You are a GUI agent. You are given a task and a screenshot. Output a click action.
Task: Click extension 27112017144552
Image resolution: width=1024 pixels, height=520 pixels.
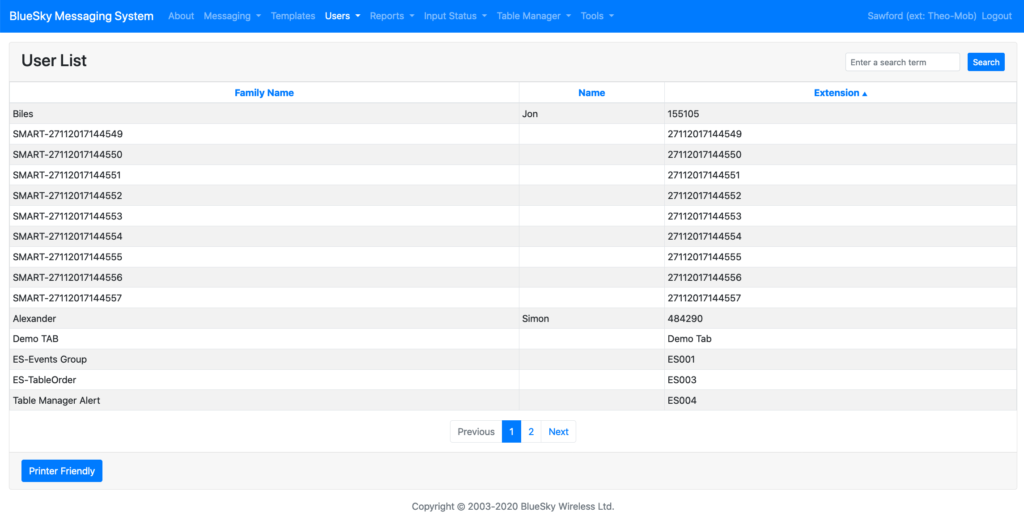[705, 195]
